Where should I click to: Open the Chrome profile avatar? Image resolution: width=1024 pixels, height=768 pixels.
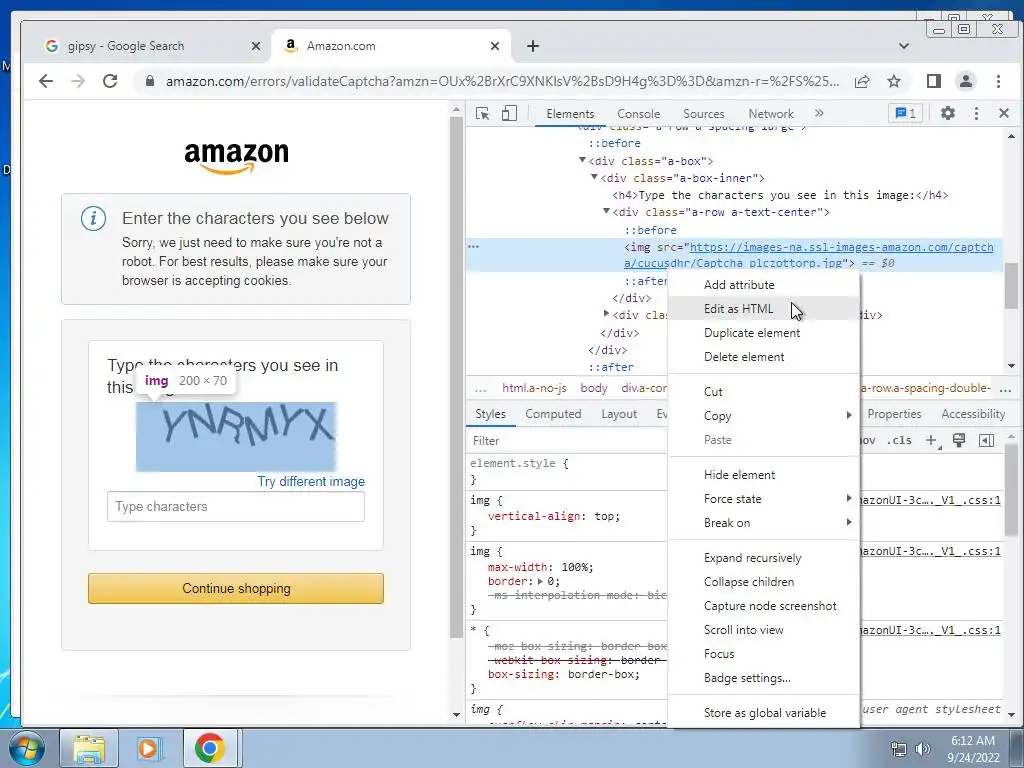coord(965,81)
